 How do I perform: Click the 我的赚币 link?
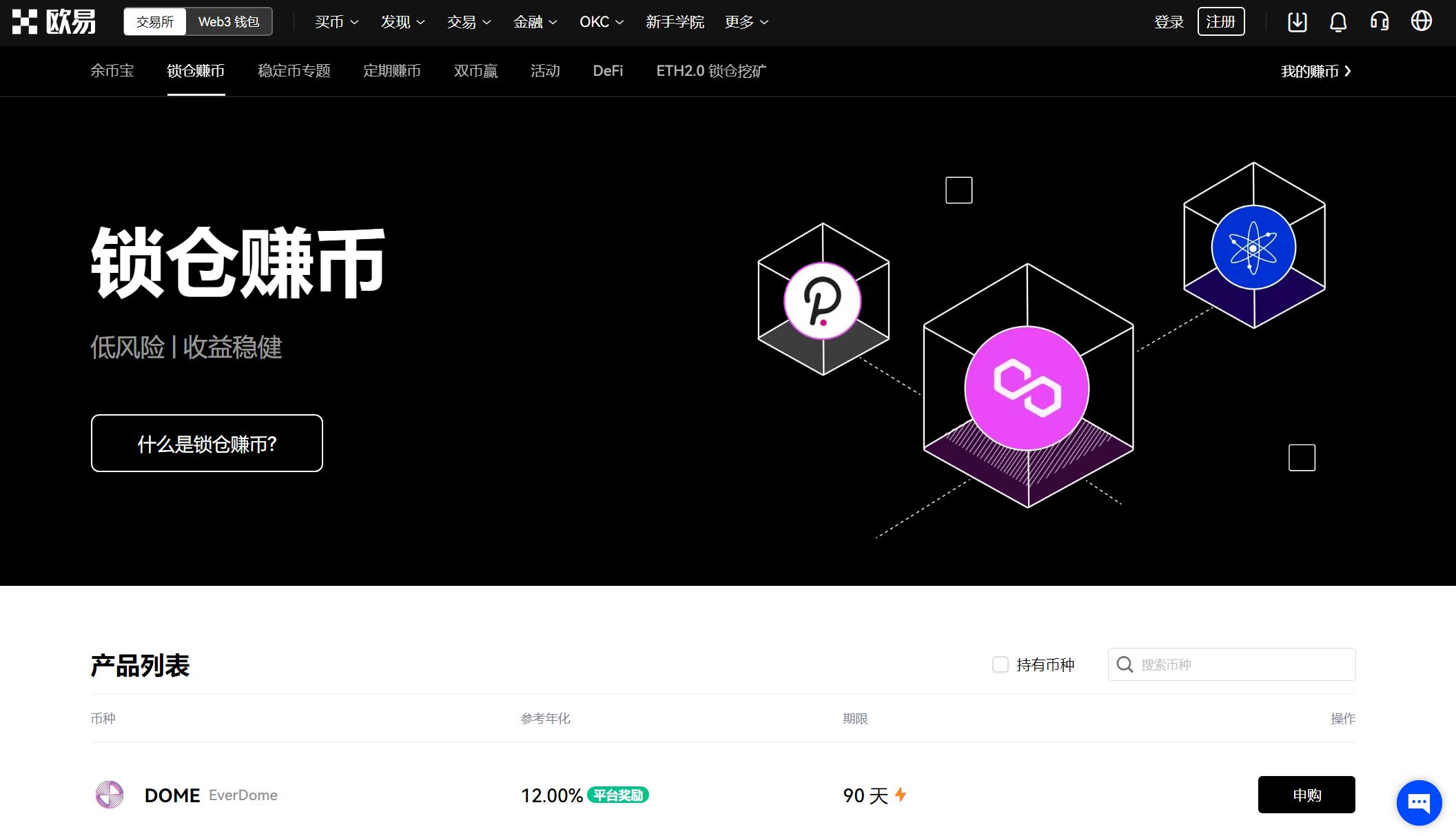click(1311, 71)
